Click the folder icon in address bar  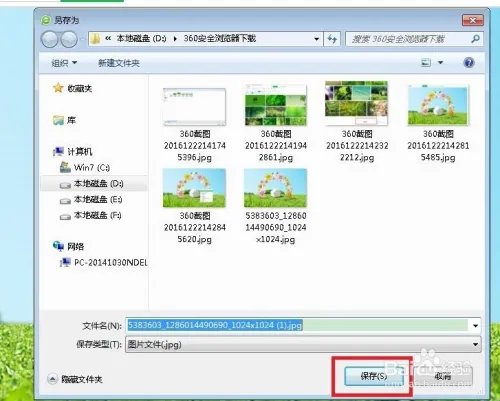tap(96, 39)
